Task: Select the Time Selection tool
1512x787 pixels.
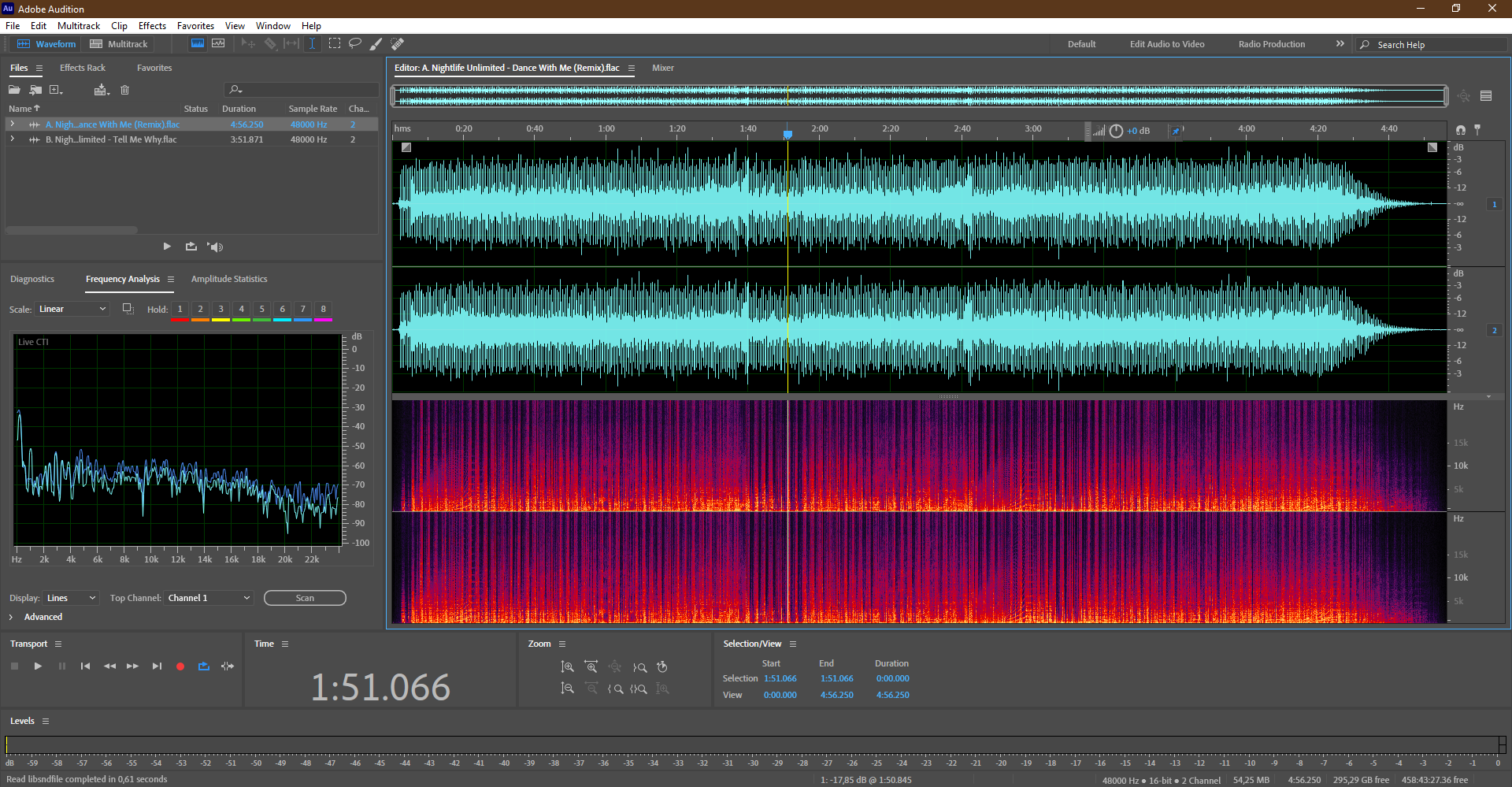Action: coord(312,44)
